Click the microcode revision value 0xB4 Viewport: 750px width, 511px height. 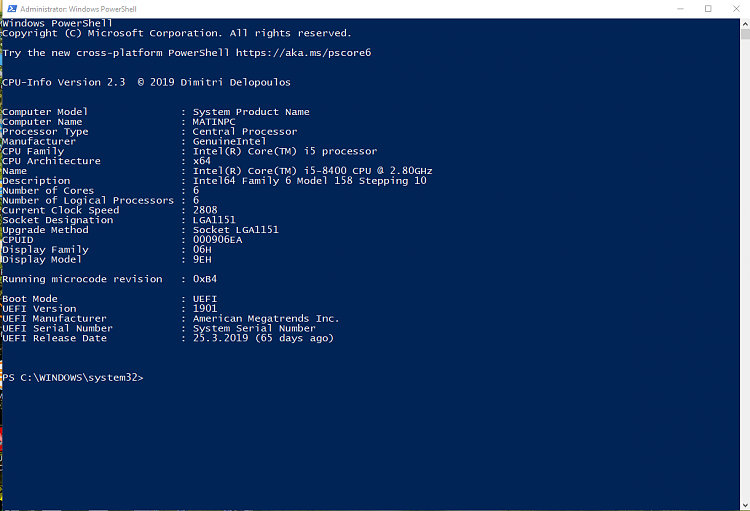tap(205, 279)
